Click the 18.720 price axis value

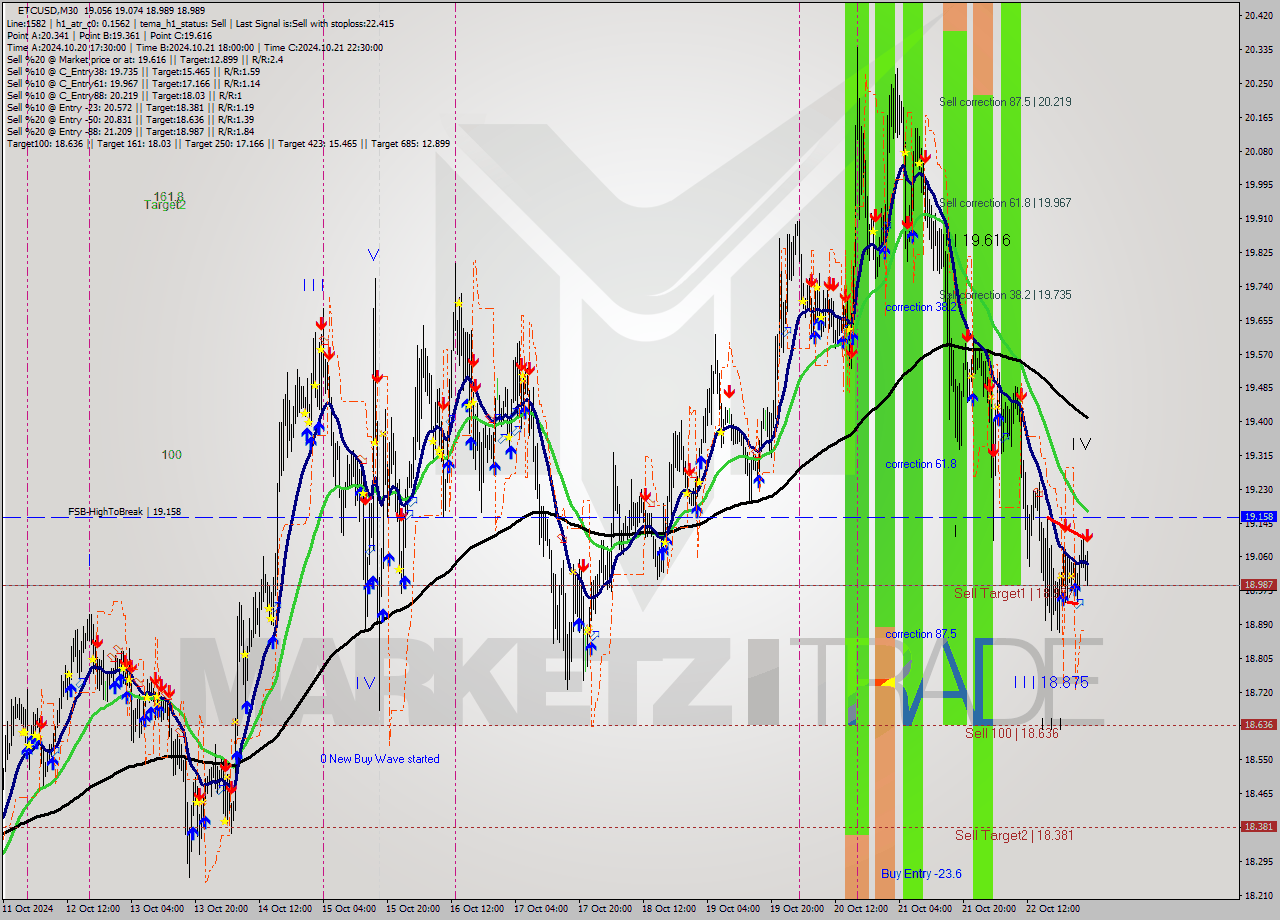pos(1257,692)
